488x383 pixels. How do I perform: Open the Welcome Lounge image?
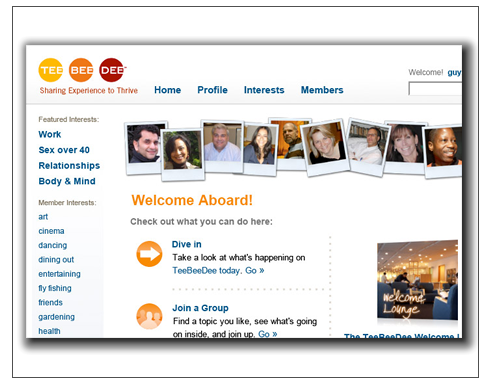[417, 280]
